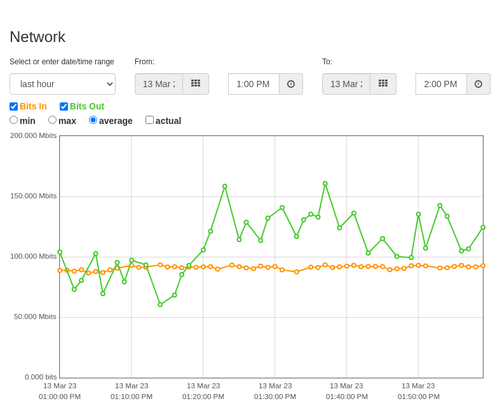Select the max radio option
The width and height of the screenshot is (500, 403).
[x=52, y=120]
